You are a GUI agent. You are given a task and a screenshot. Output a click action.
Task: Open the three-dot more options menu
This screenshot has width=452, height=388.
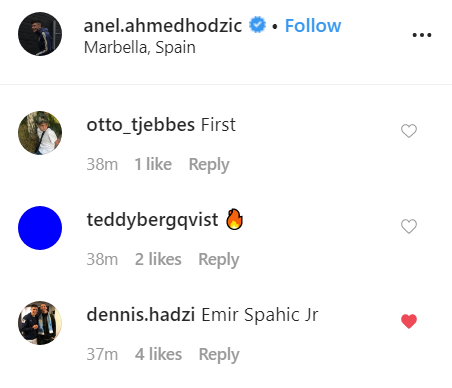[422, 35]
